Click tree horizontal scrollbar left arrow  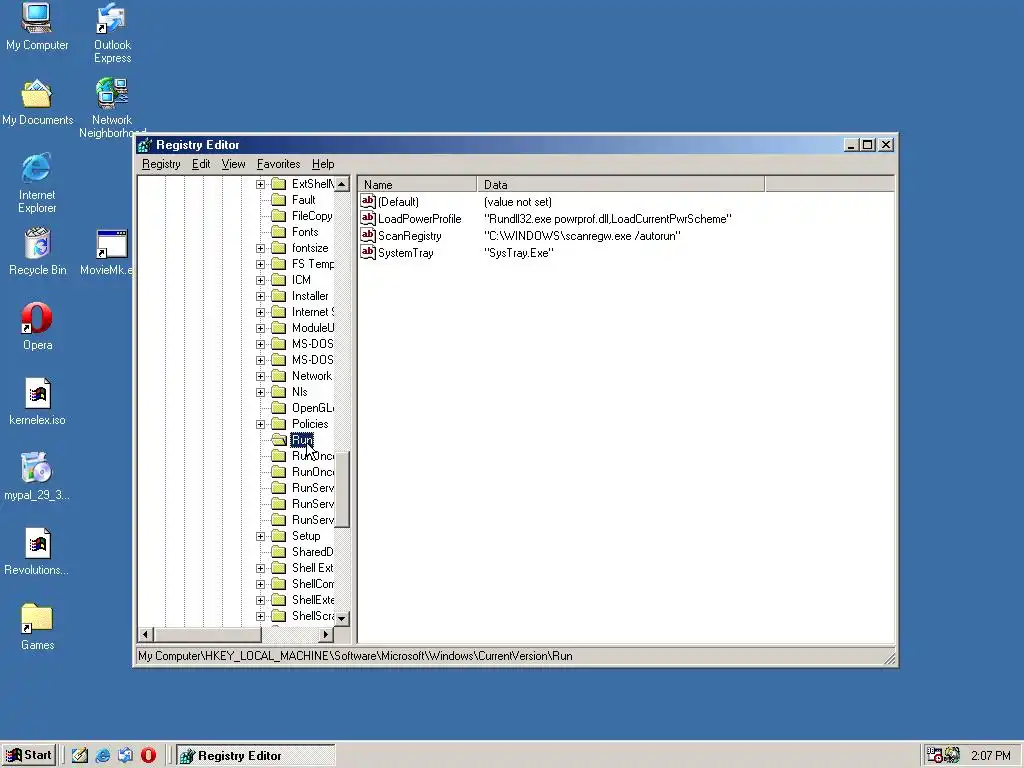[x=146, y=634]
